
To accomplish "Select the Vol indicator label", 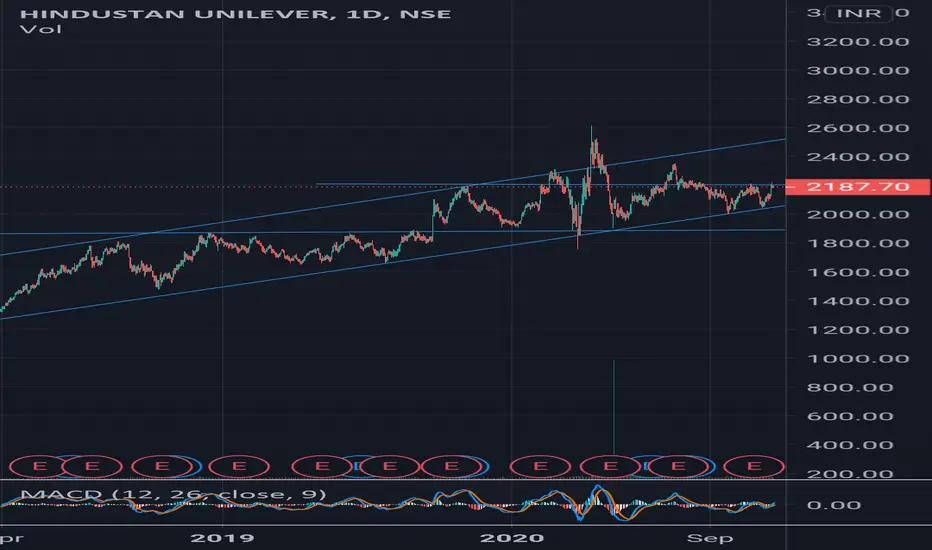I will coord(40,29).
